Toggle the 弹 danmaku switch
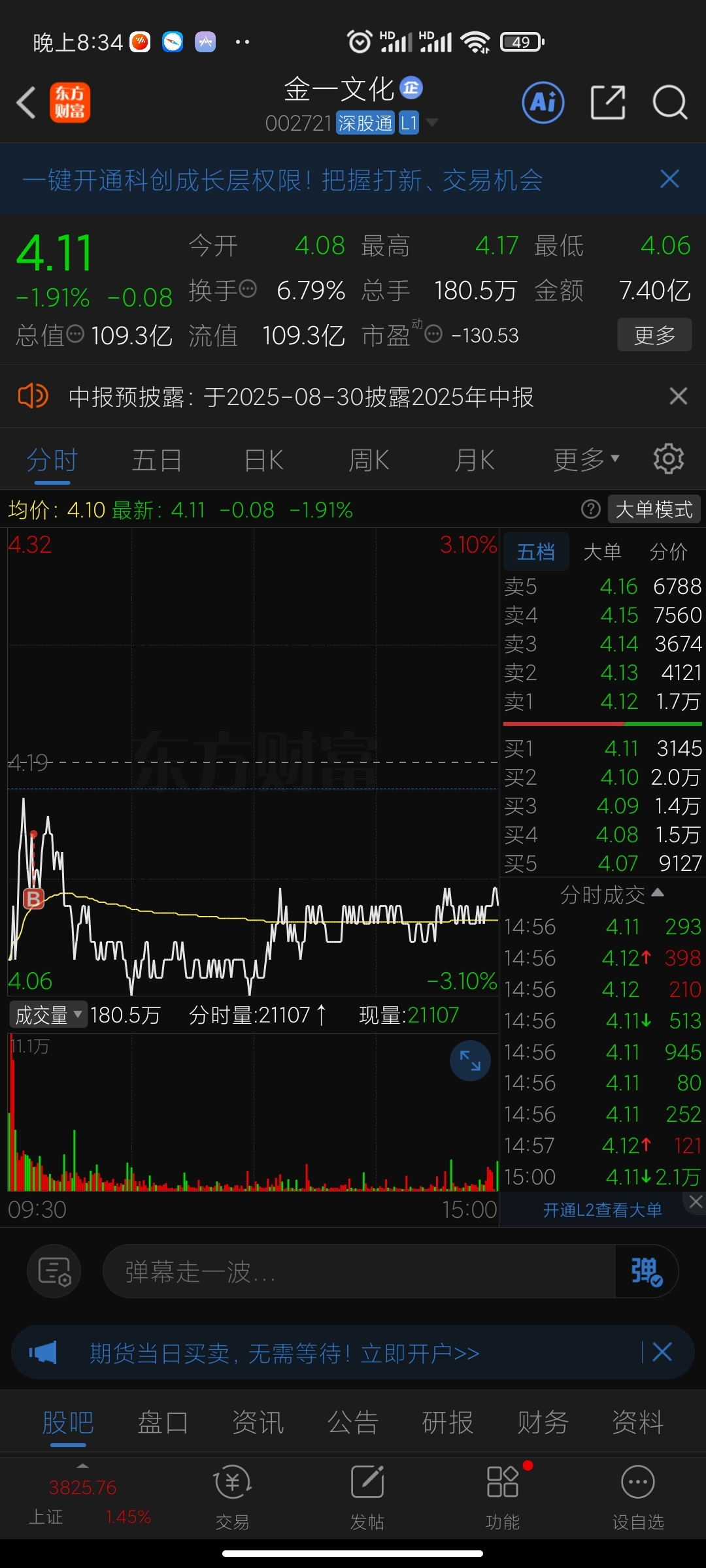706x1568 pixels. 647,1271
